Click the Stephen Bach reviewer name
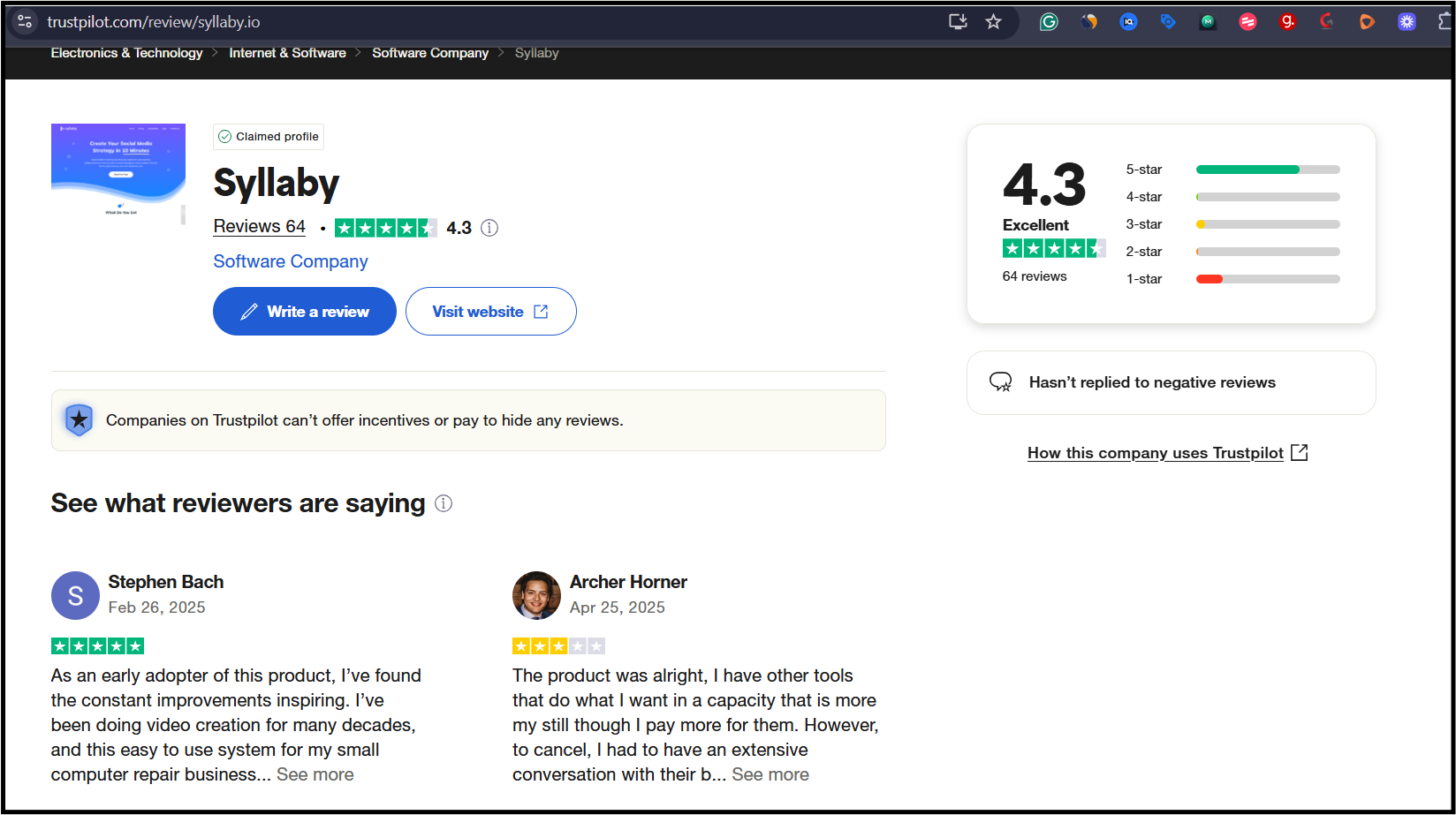 click(x=166, y=582)
